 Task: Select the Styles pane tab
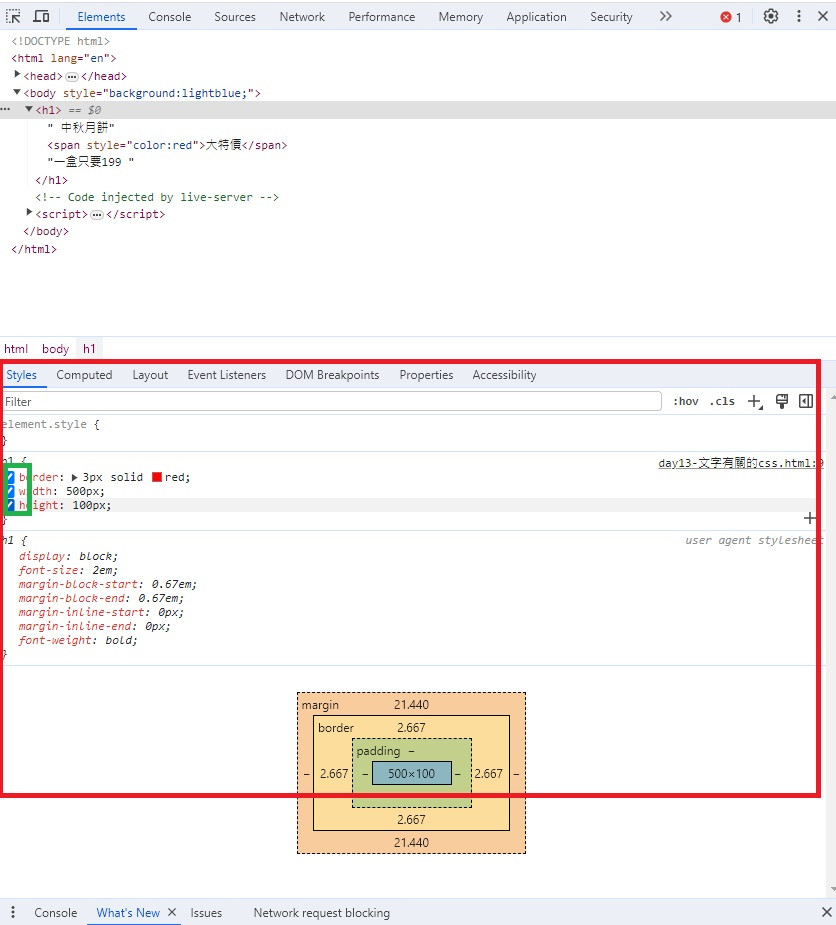point(22,375)
